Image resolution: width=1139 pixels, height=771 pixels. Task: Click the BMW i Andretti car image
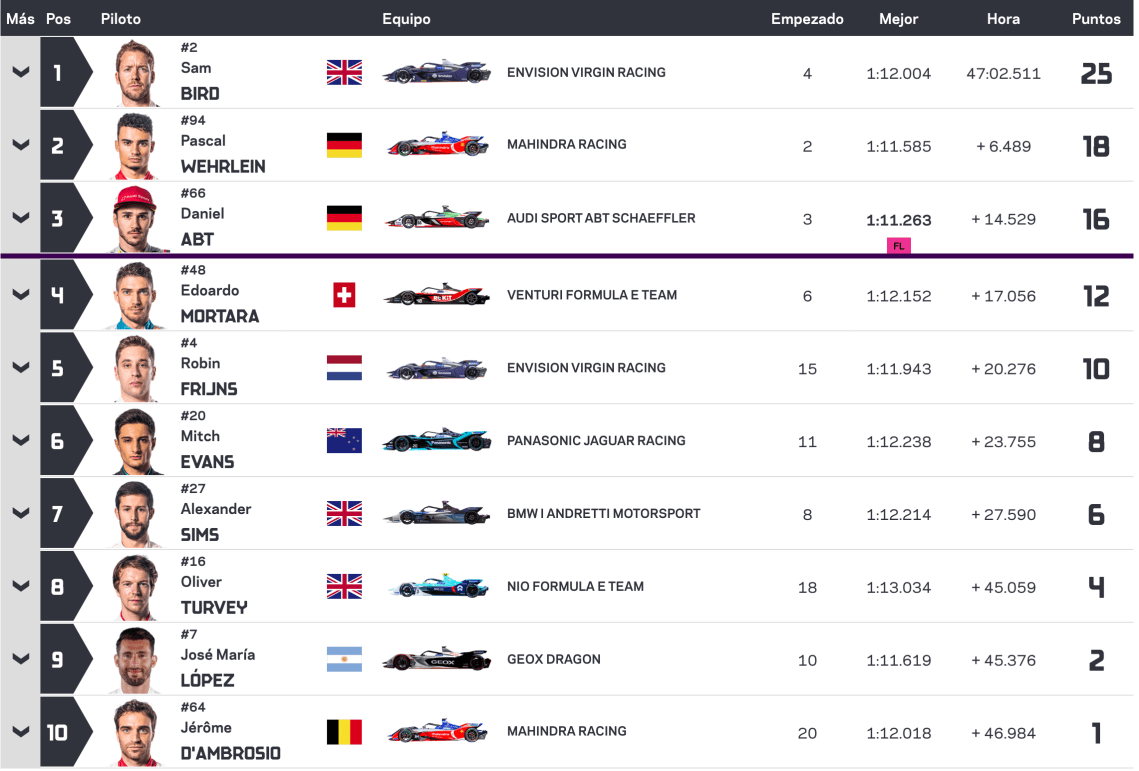(x=437, y=514)
